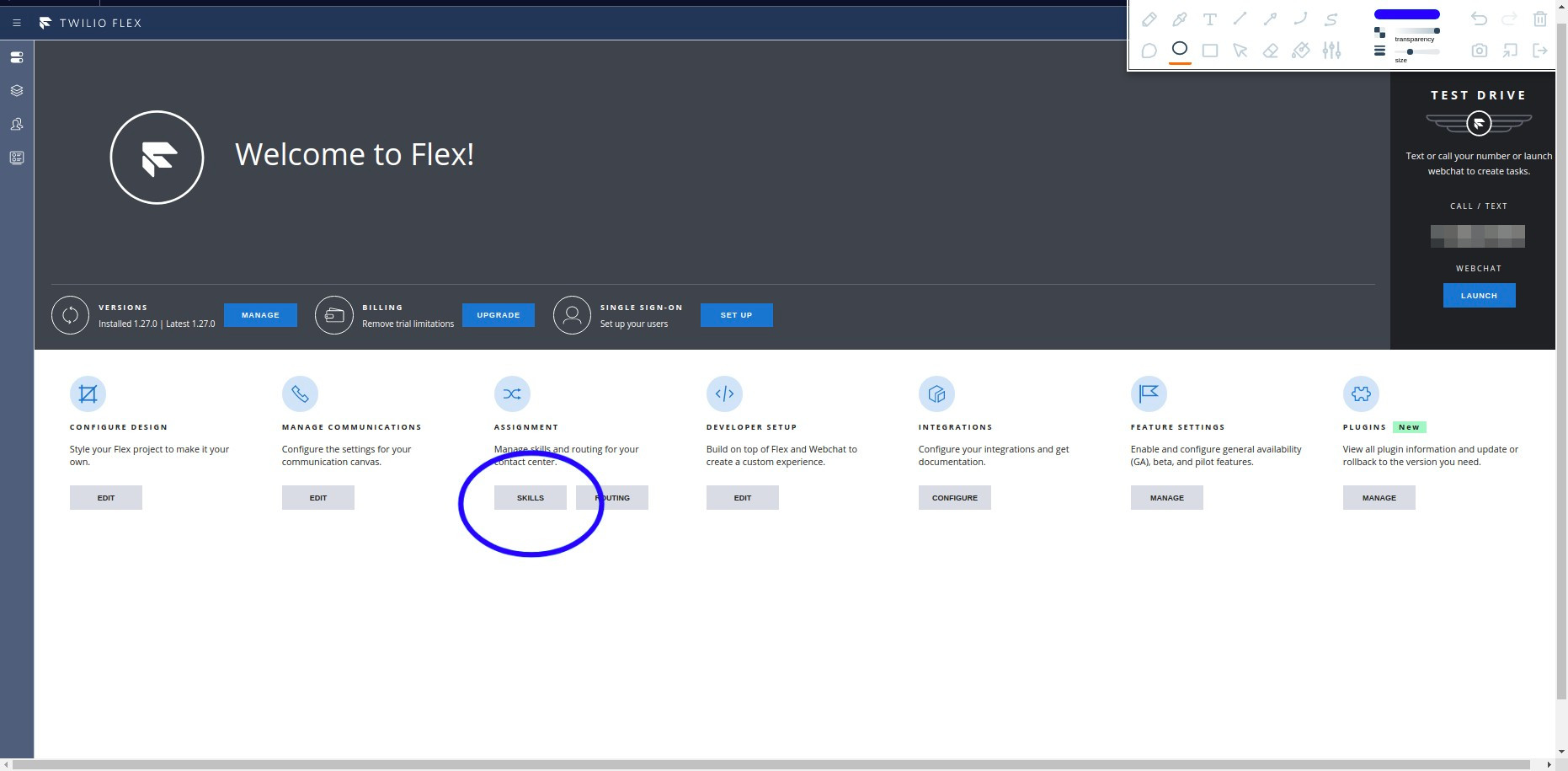The image size is (1568, 771).
Task: Adjust the transparency slider
Action: tap(1416, 31)
